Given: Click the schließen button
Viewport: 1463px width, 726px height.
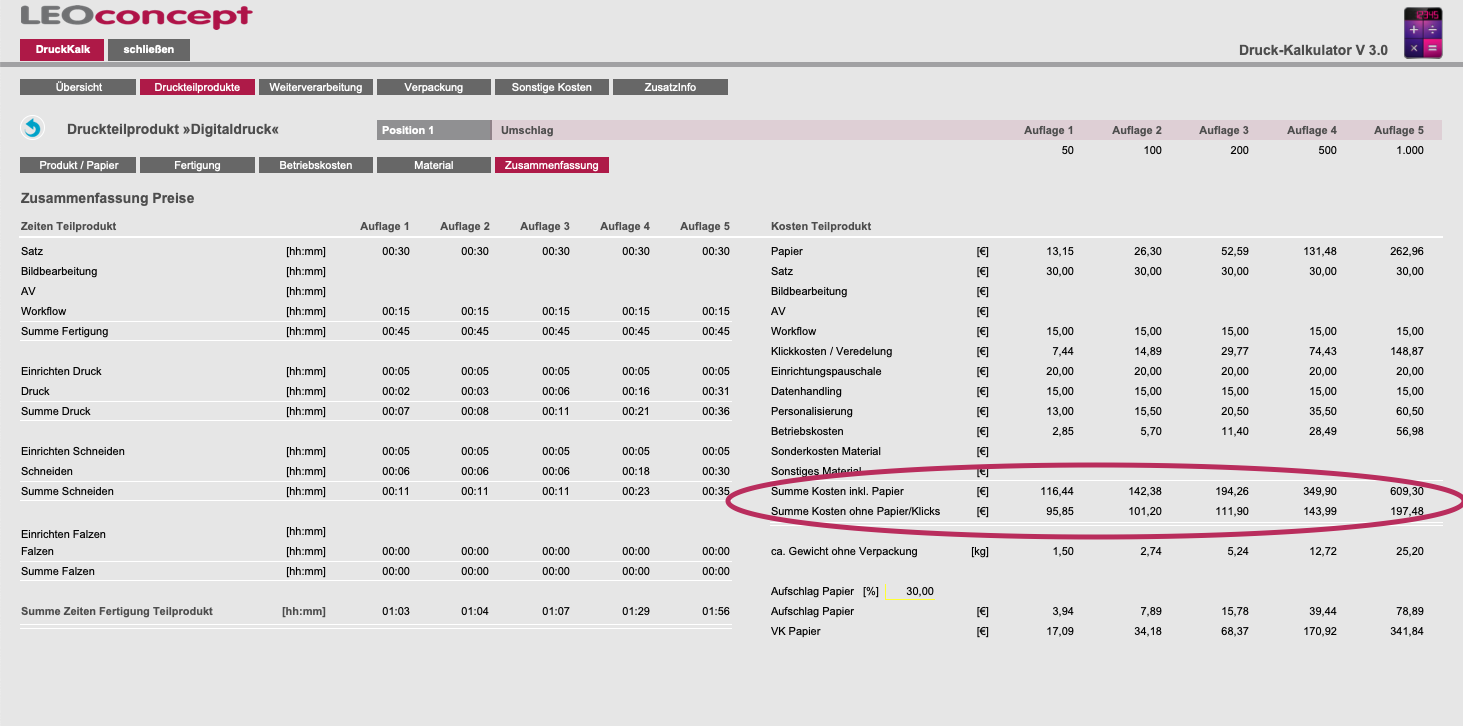Looking at the screenshot, I should pyautogui.click(x=149, y=50).
